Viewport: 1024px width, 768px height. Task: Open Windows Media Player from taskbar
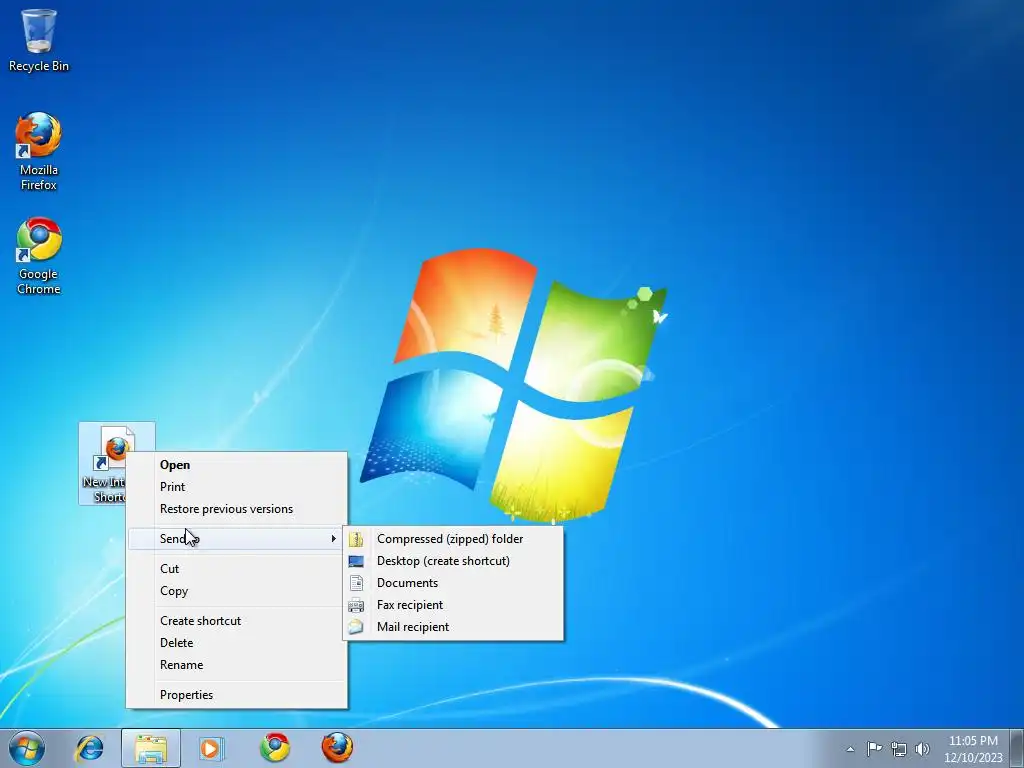(212, 748)
